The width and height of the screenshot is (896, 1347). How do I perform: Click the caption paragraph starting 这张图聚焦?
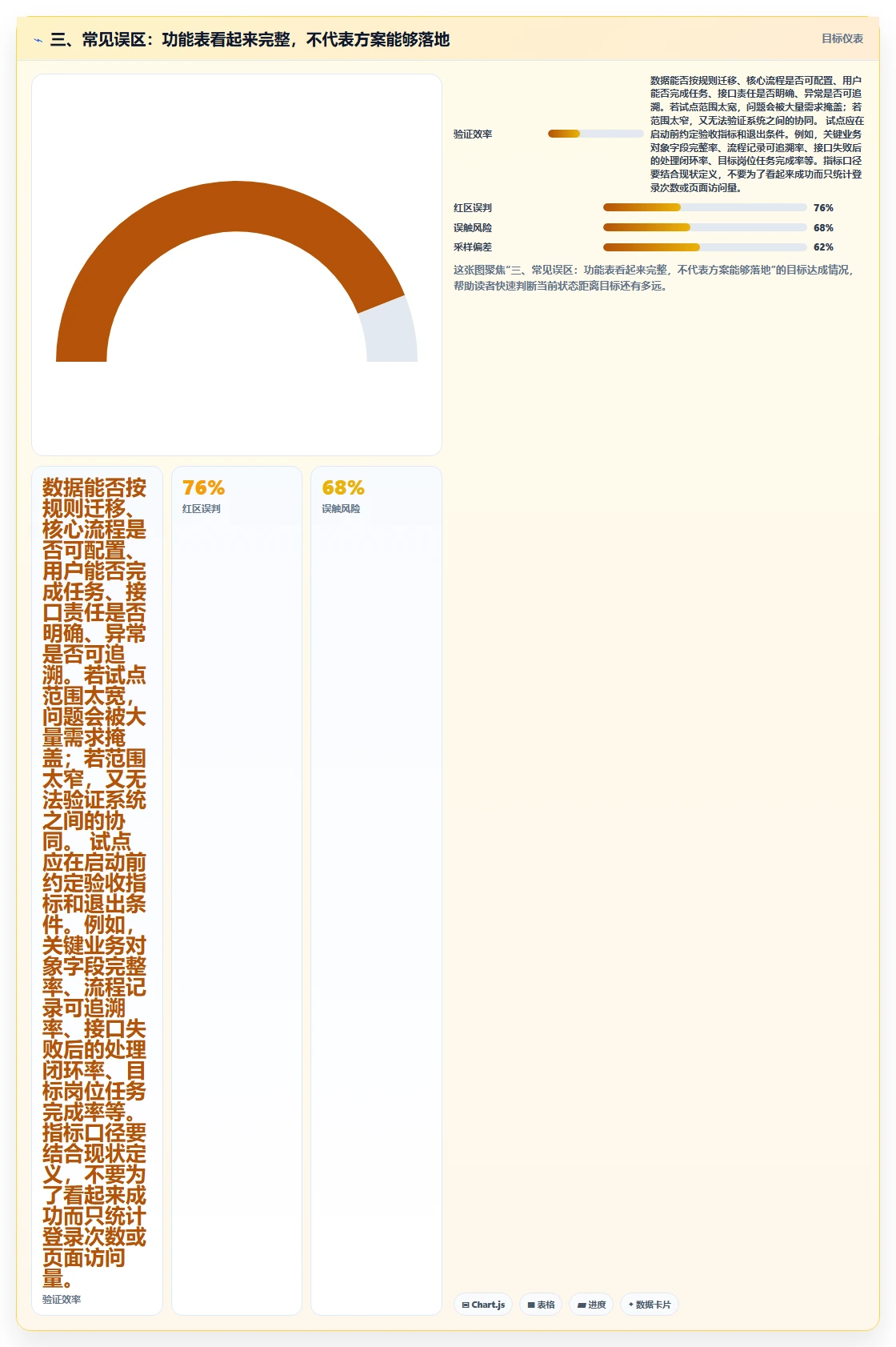pyautogui.click(x=656, y=278)
